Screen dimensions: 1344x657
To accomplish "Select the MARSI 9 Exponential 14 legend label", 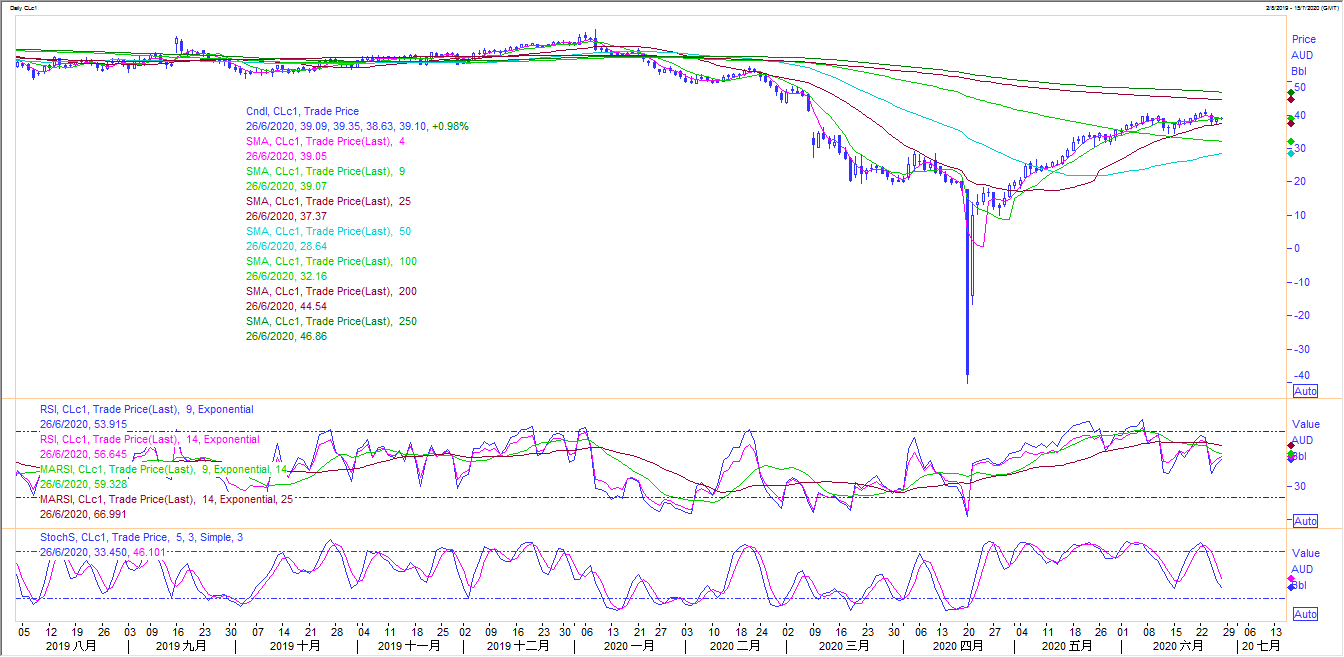I will (x=164, y=469).
